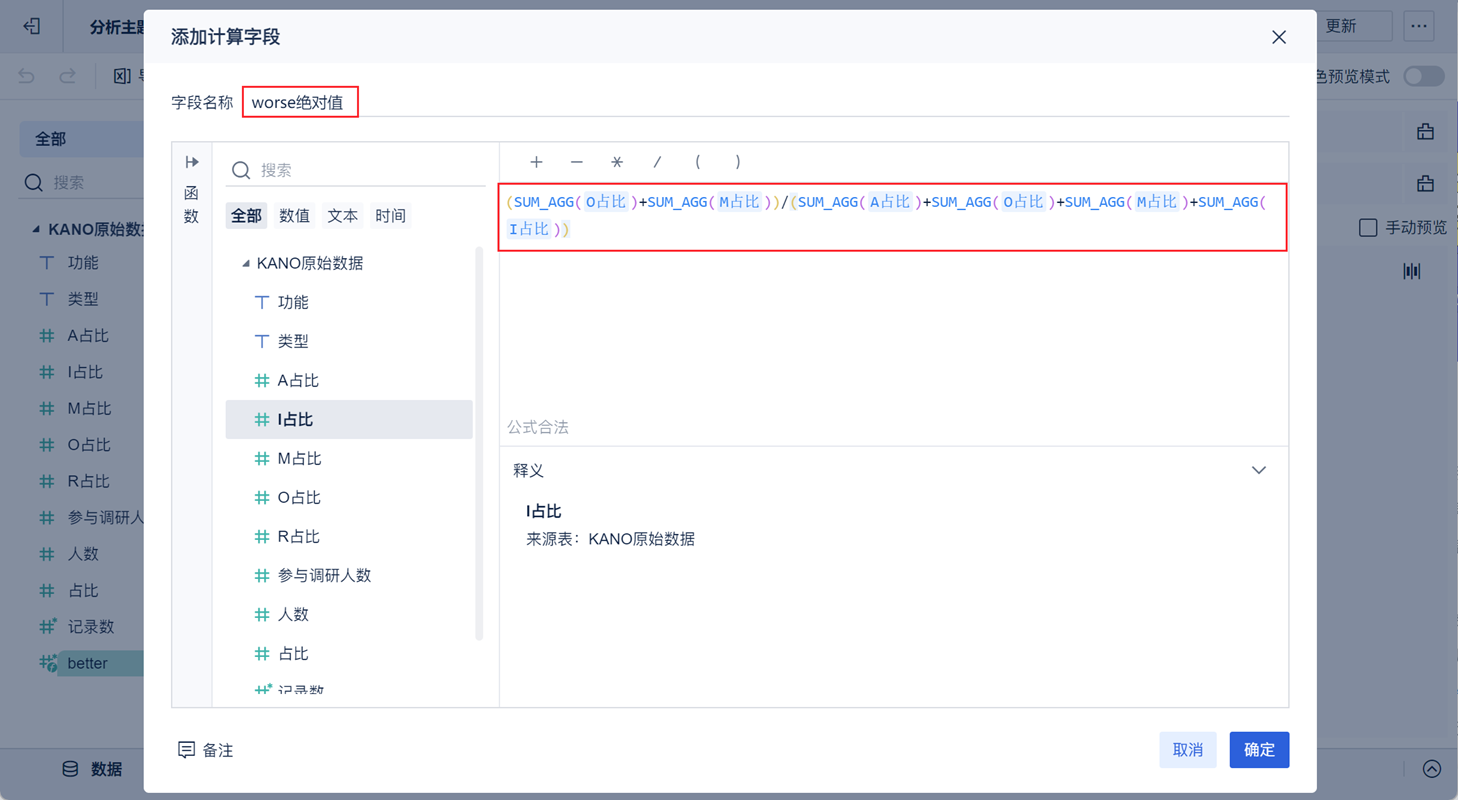Click the search magnifier in the field list

(240, 171)
